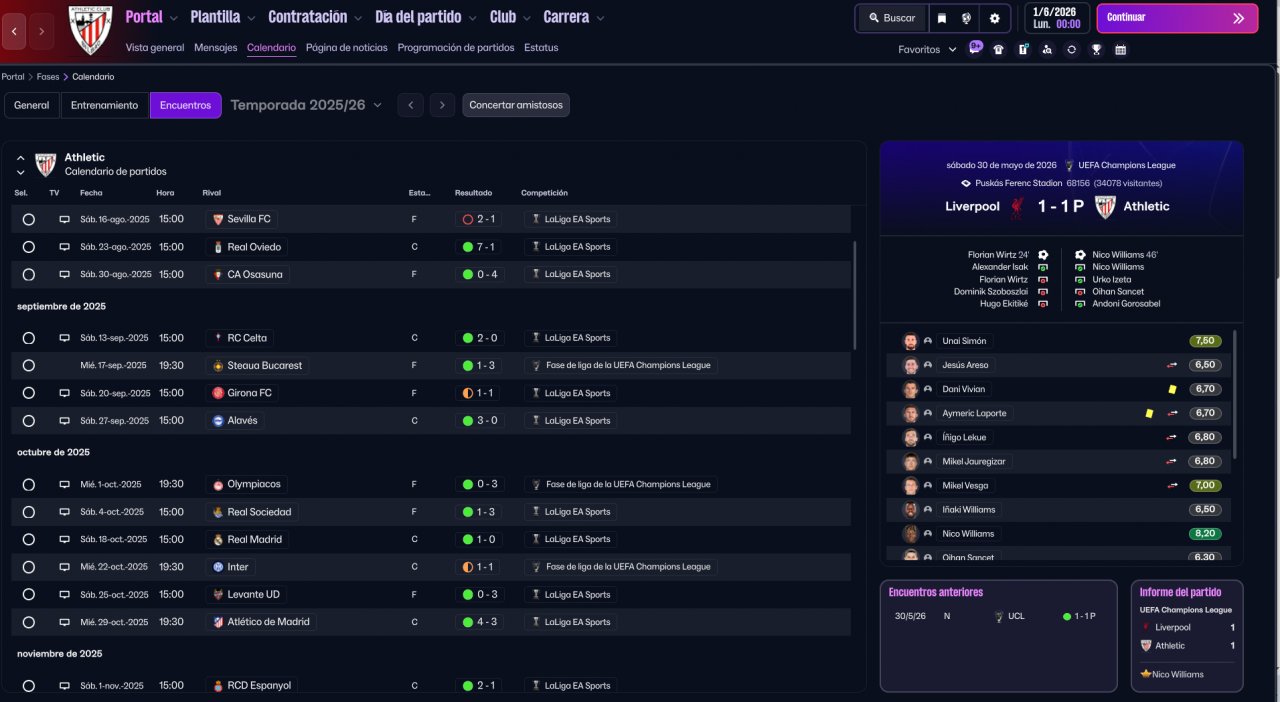This screenshot has width=1280, height=702.
Task: Go to previous season with left arrow
Action: click(410, 105)
